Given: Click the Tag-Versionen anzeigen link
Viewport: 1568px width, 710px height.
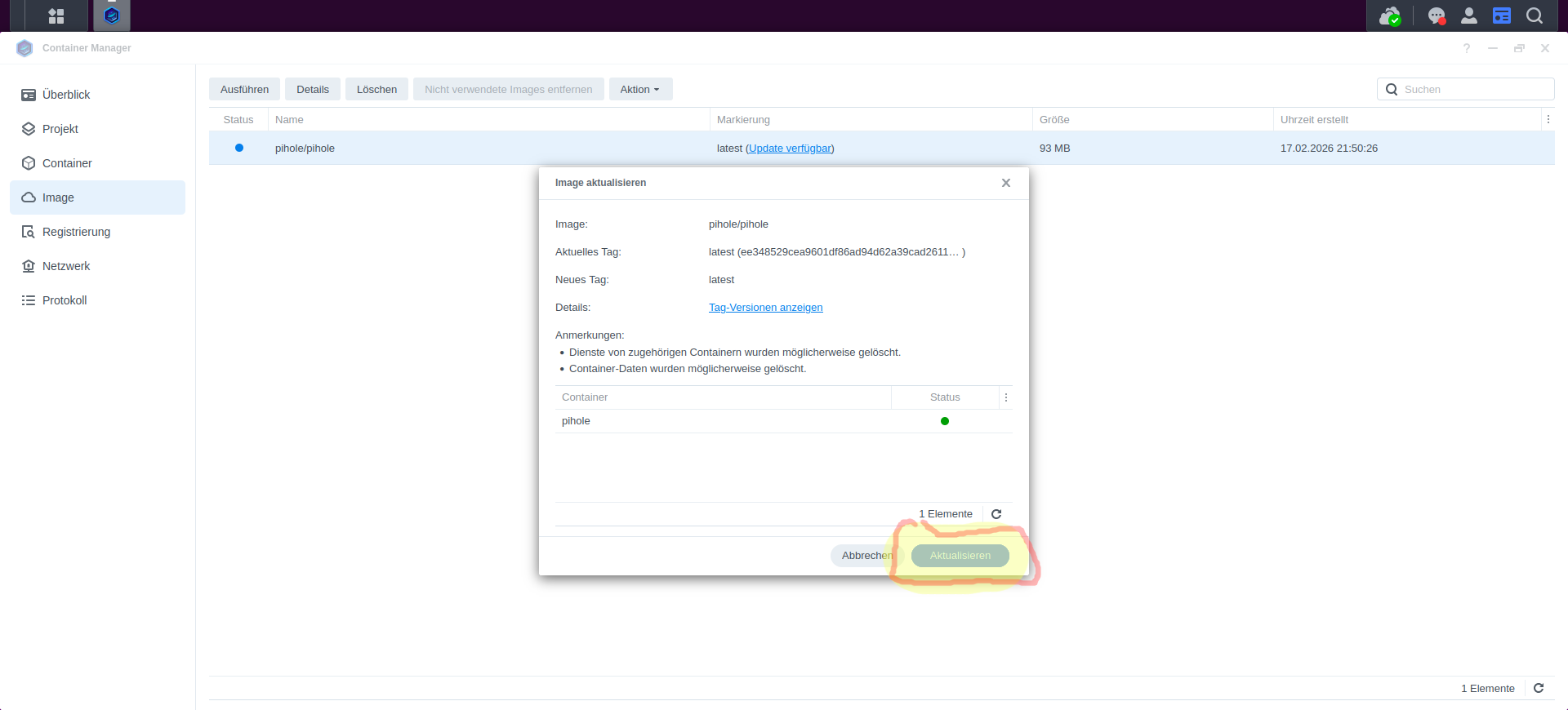Looking at the screenshot, I should coord(765,308).
